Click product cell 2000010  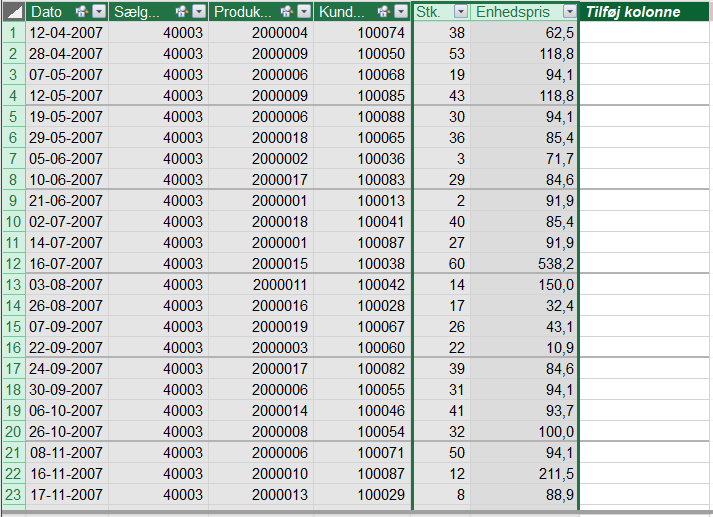[261, 474]
